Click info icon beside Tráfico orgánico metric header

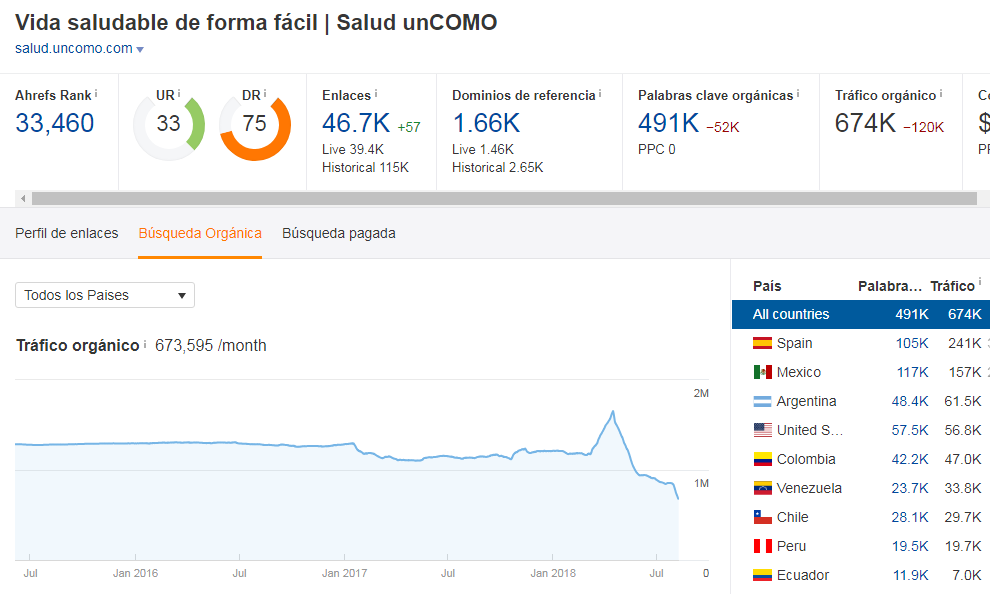941,93
